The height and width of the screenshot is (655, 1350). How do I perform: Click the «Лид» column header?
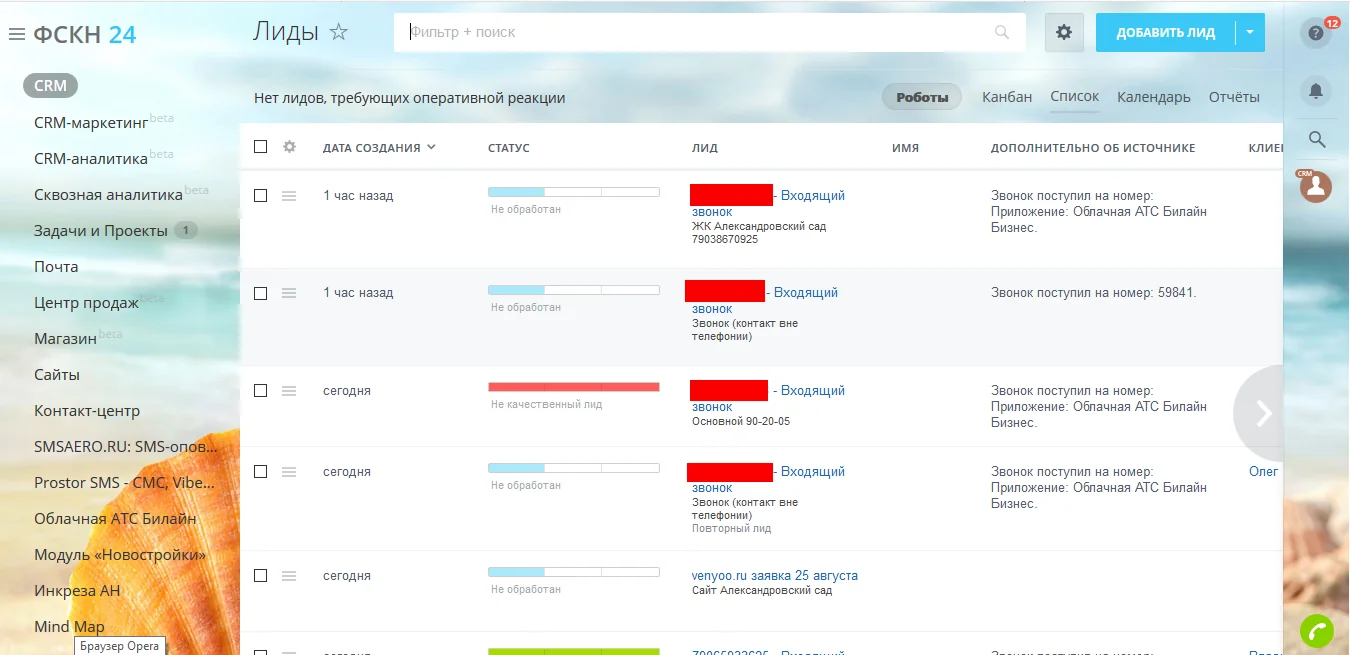705,147
